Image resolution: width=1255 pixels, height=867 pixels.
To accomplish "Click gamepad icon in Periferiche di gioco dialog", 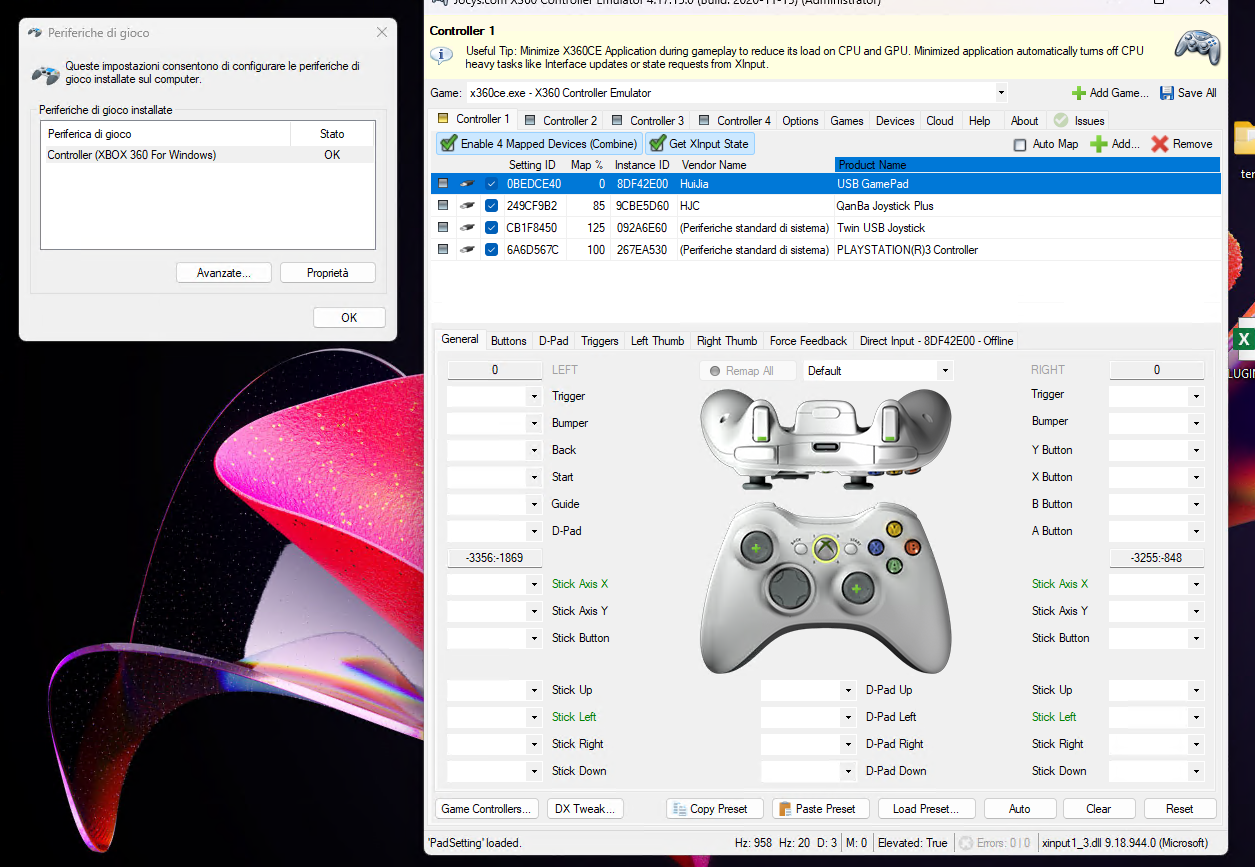I will [x=45, y=73].
